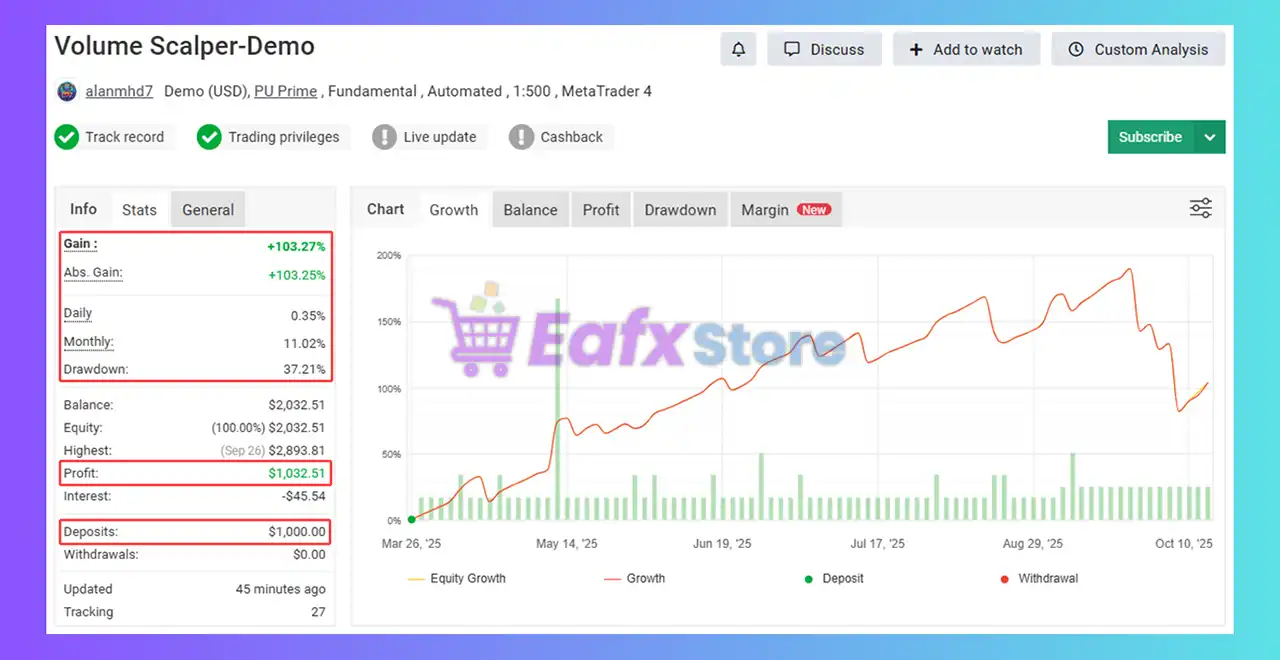Toggle the Equity Growth legend series
The width and height of the screenshot is (1280, 660).
[x=457, y=578]
